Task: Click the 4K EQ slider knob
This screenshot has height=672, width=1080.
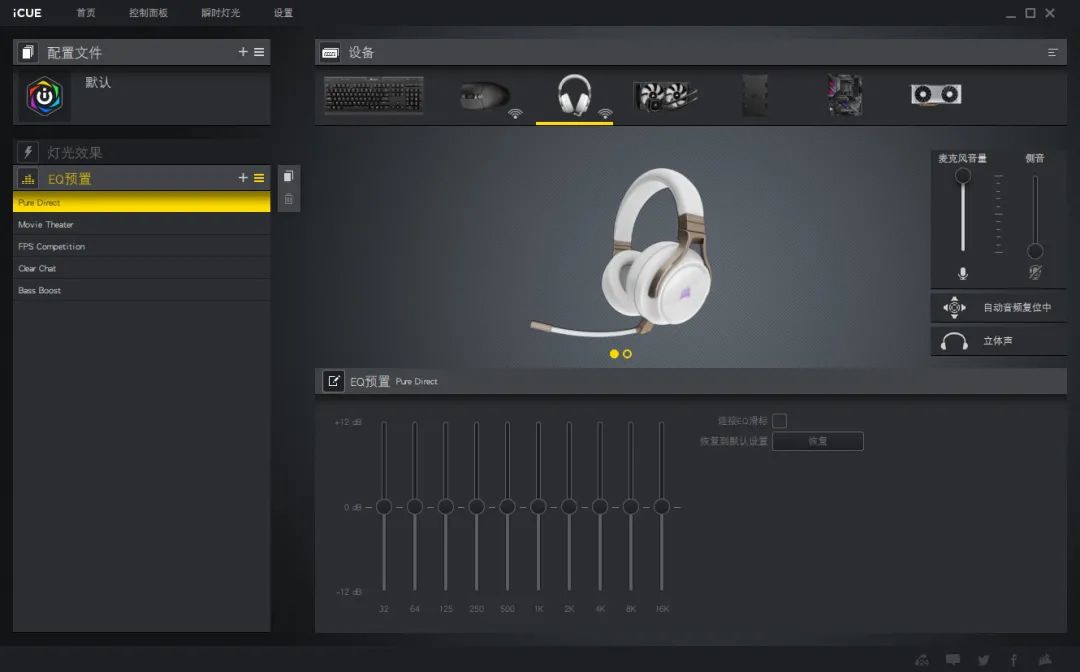Action: (600, 507)
